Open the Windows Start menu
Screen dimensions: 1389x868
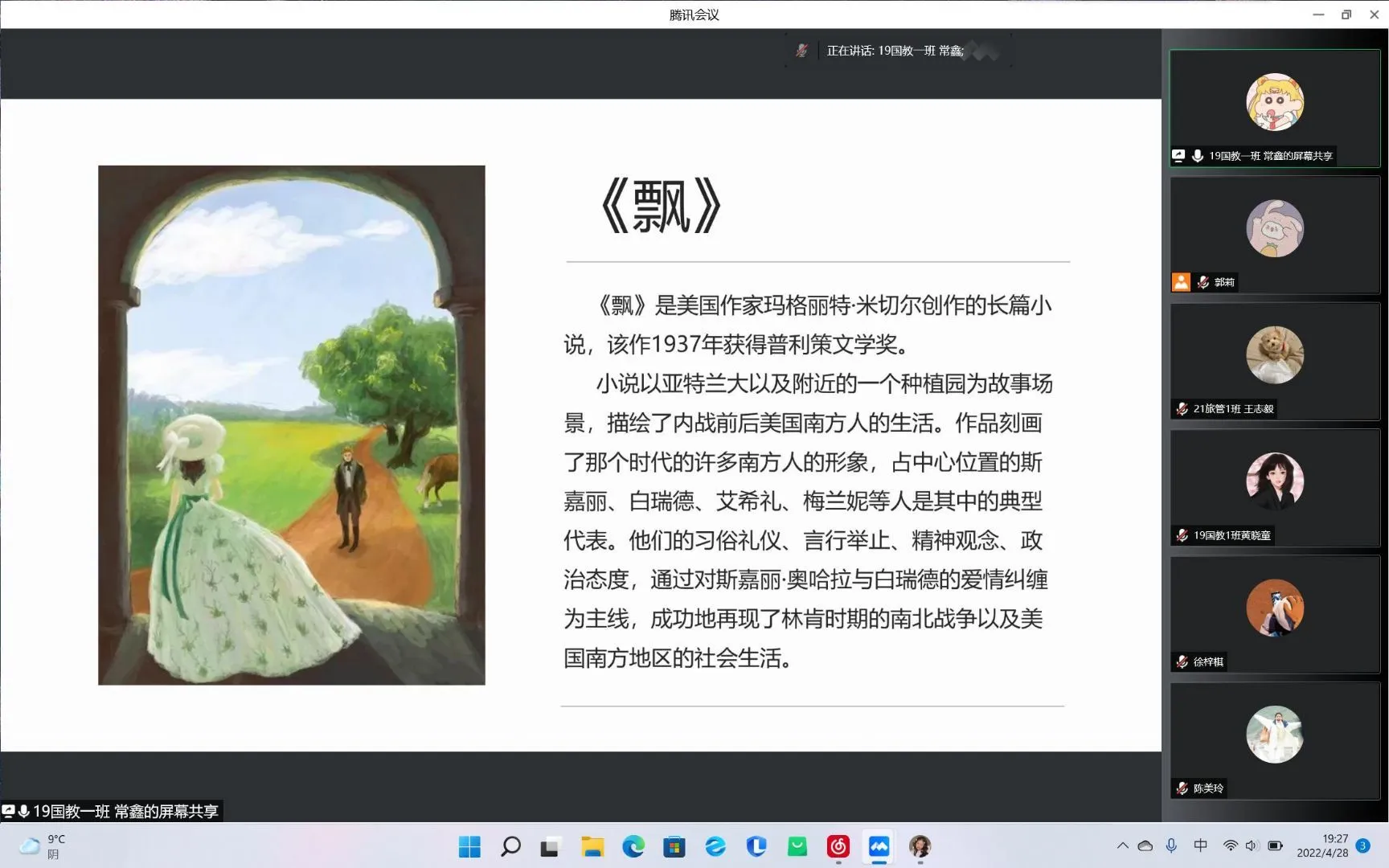(469, 846)
